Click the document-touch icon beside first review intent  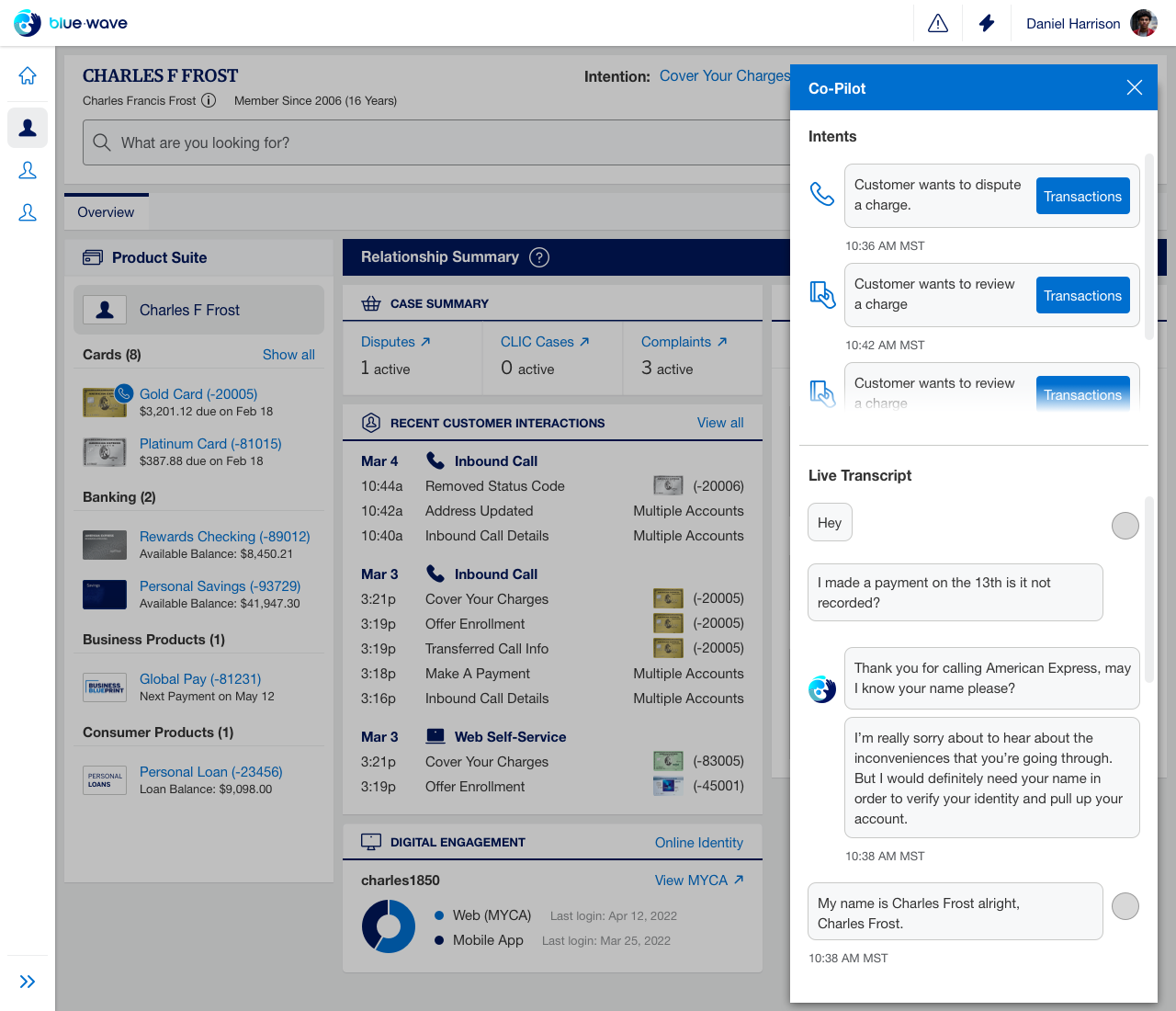click(x=822, y=293)
